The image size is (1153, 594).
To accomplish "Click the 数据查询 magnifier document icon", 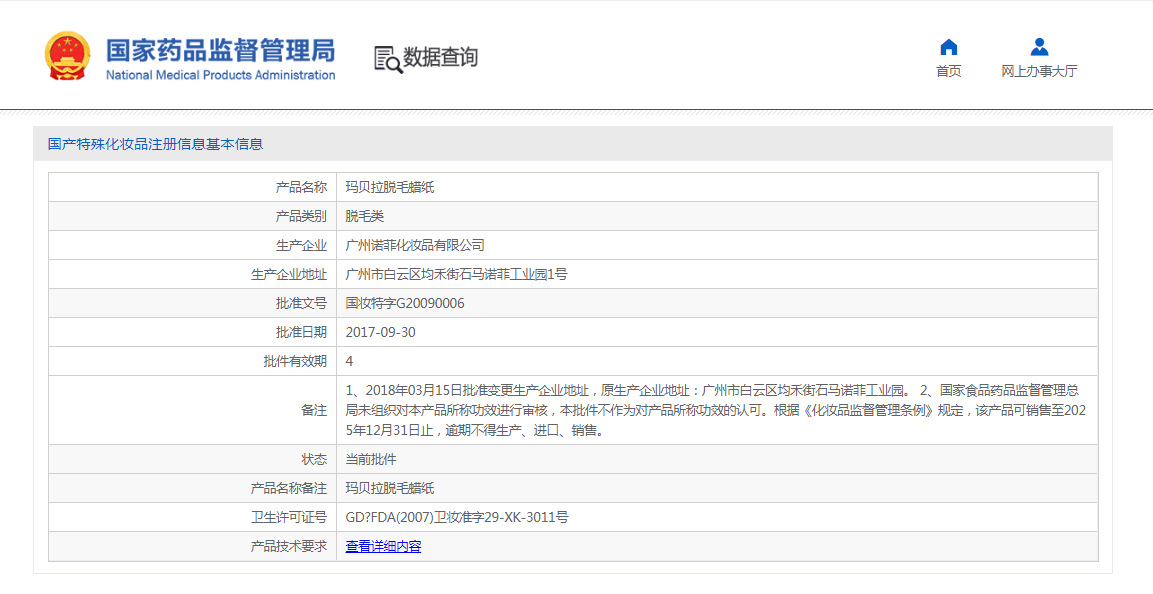I will pos(388,59).
